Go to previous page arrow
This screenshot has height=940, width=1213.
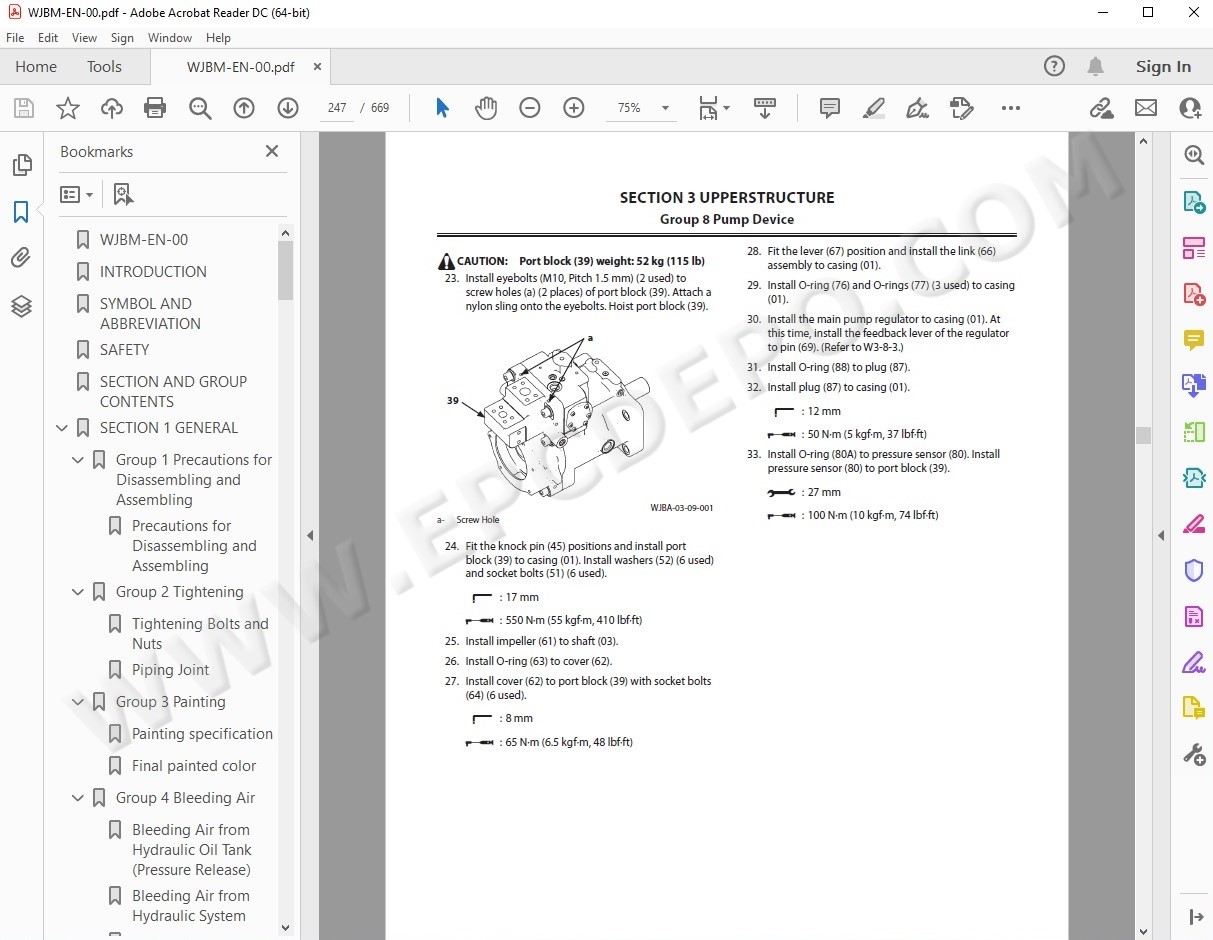click(x=244, y=108)
